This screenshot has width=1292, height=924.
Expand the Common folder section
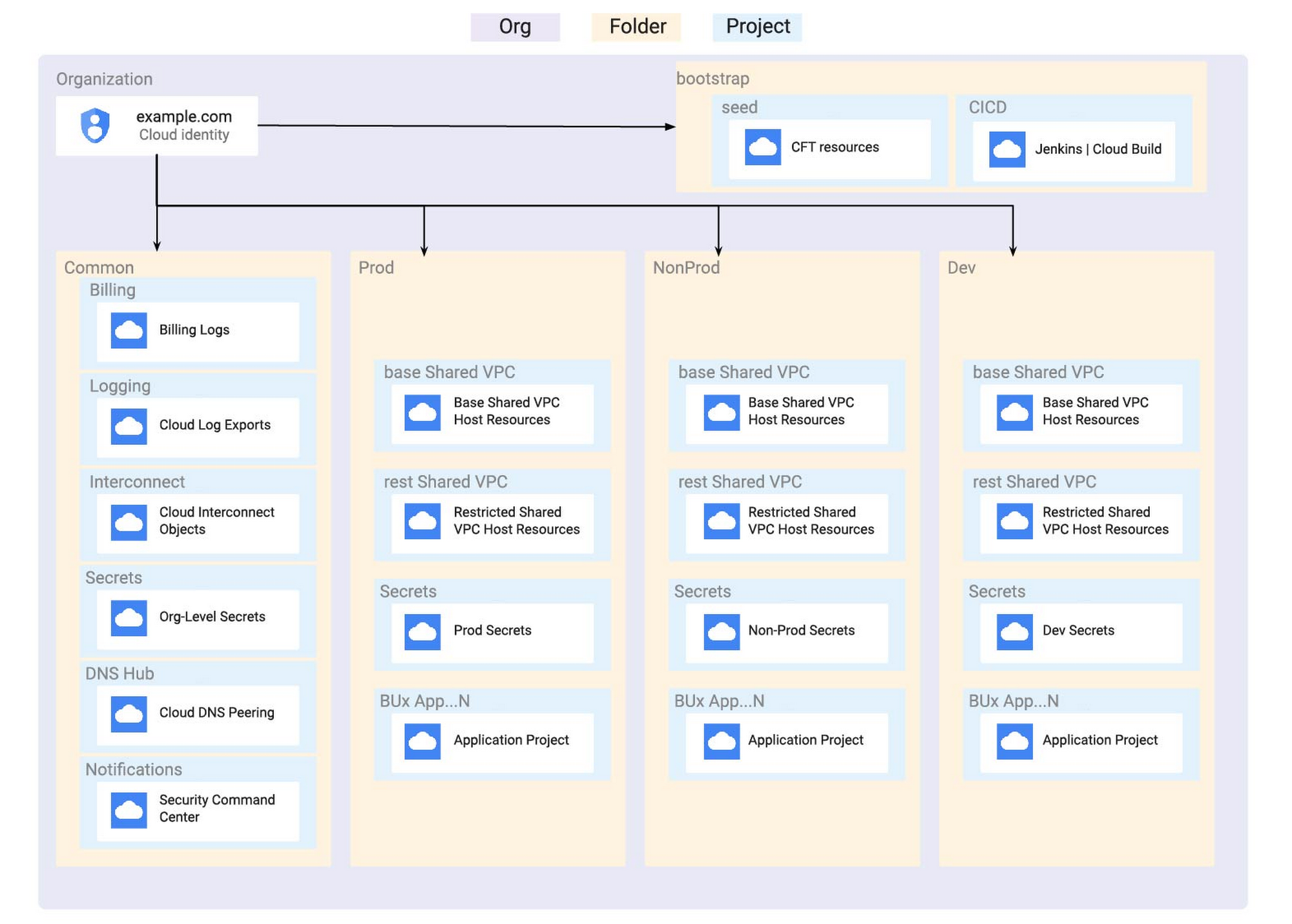(x=98, y=267)
